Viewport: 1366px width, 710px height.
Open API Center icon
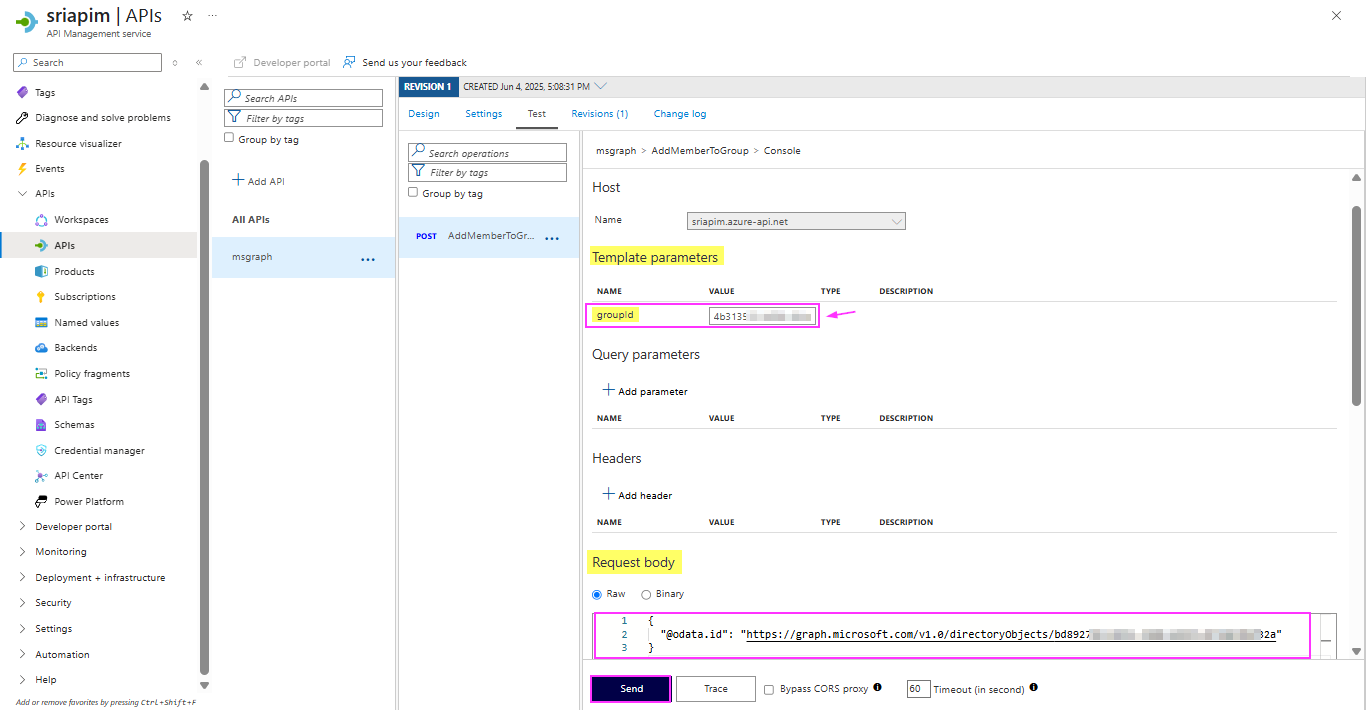click(41, 475)
